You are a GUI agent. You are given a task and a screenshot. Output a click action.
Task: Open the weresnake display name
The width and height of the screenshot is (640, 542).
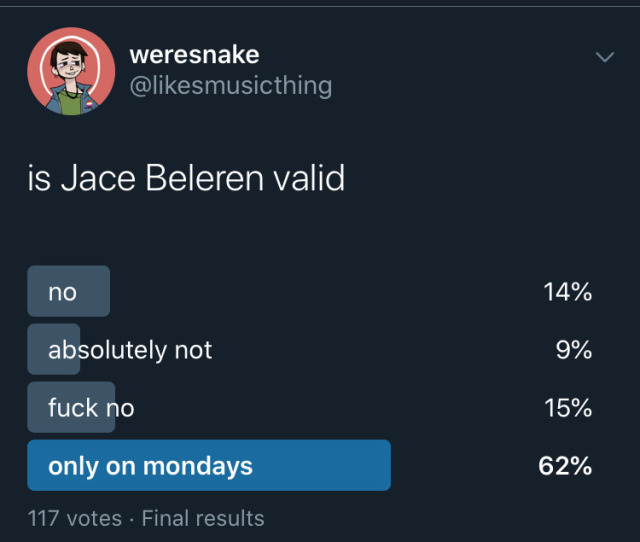[x=194, y=55]
